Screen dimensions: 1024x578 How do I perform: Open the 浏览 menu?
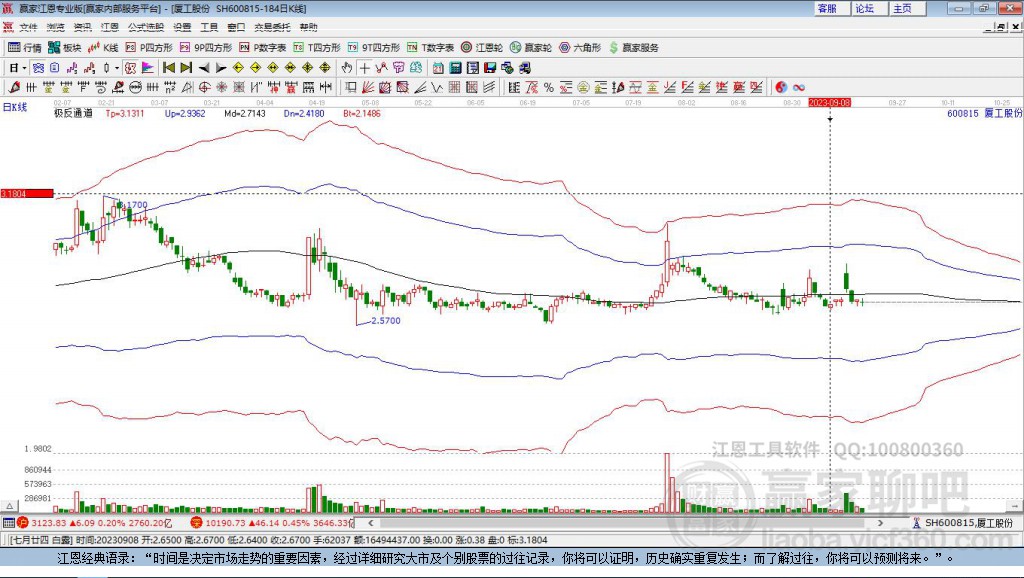56,27
